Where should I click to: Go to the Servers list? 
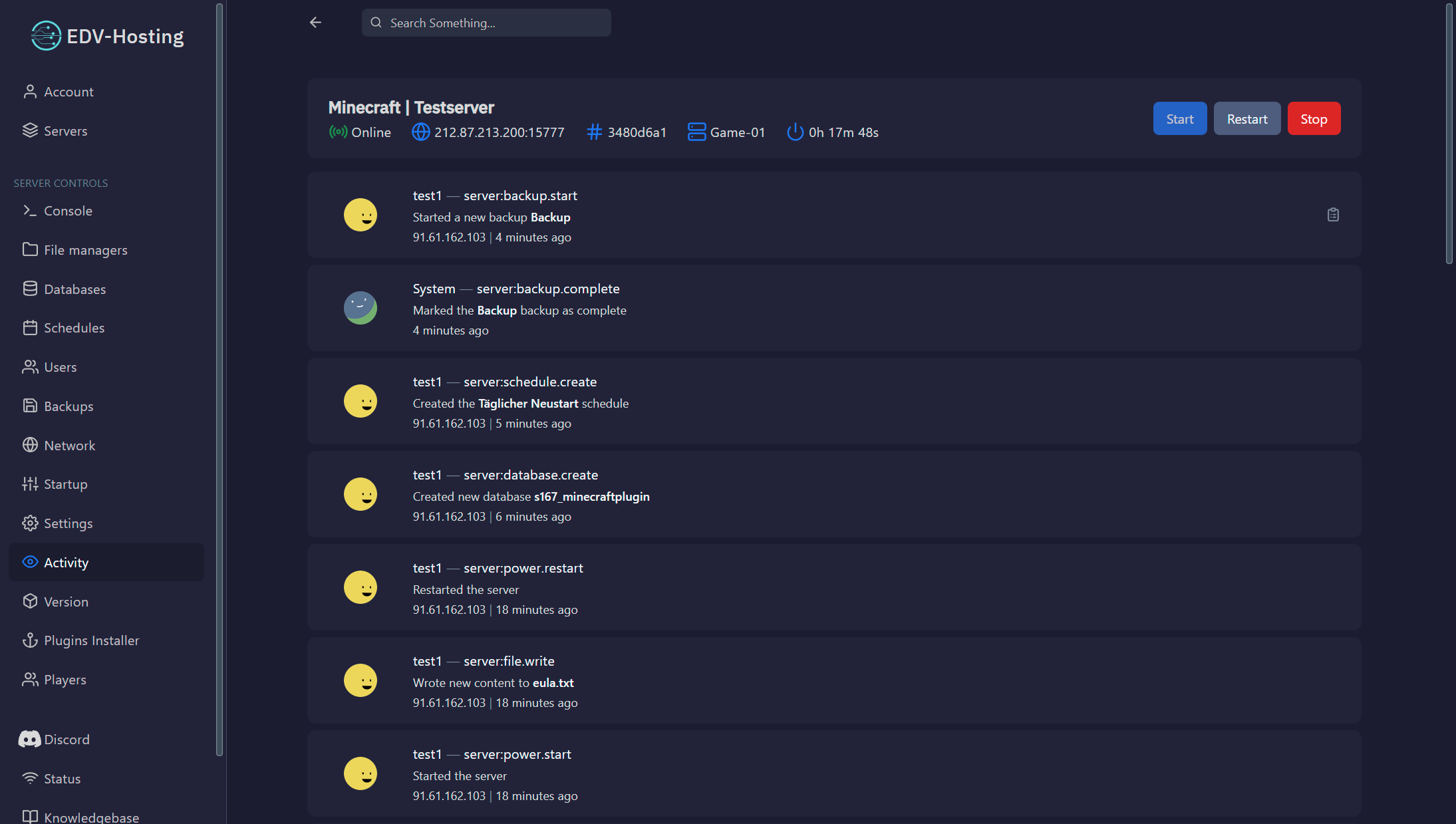coord(106,131)
